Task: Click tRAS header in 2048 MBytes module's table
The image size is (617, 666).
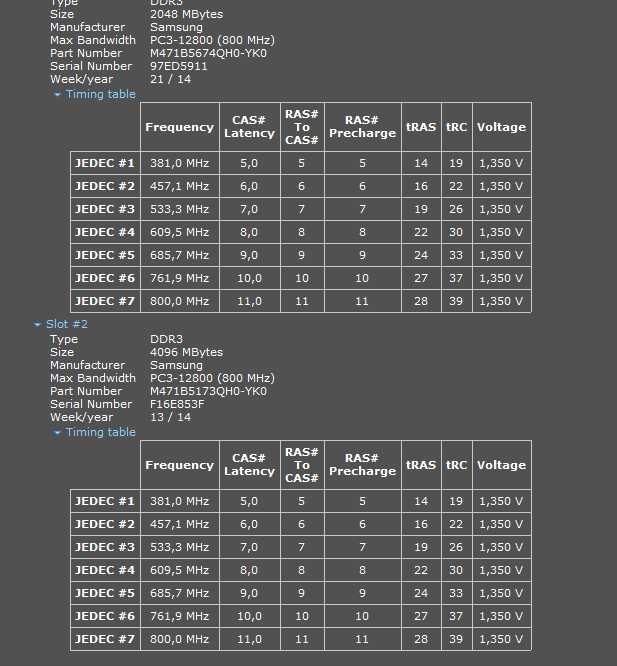Action: click(x=421, y=127)
